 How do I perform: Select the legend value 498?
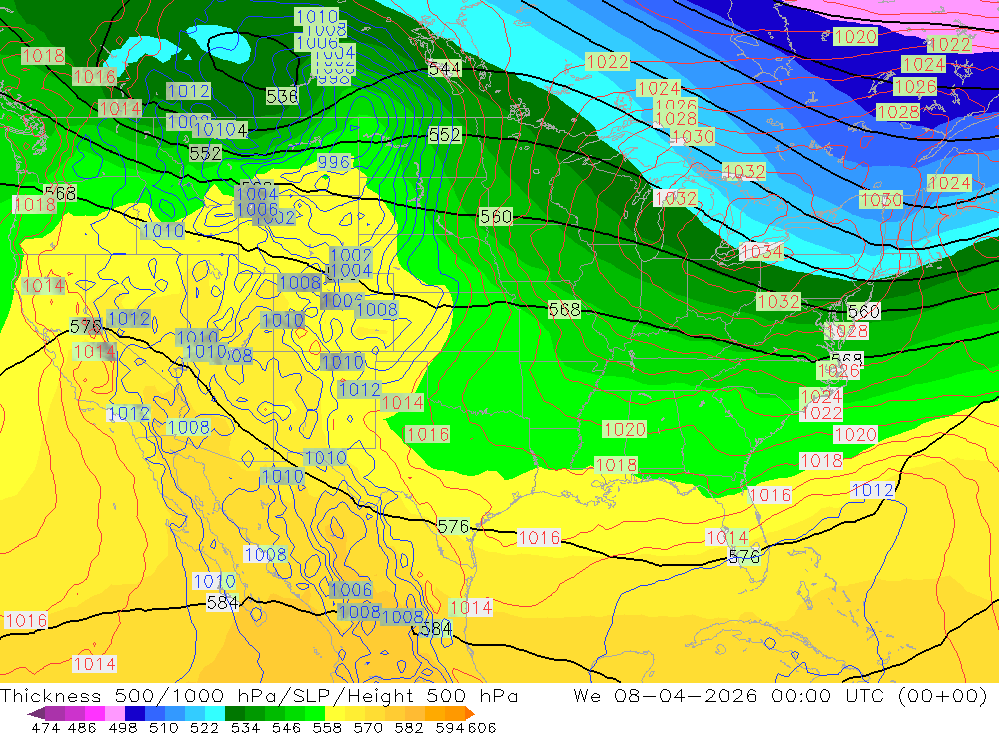[x=122, y=727]
